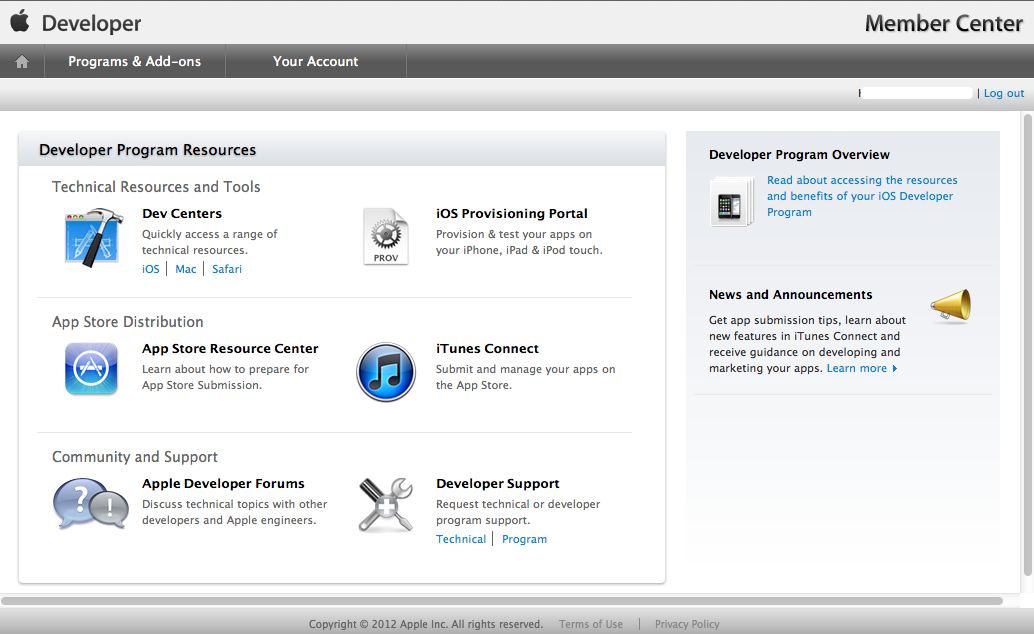Image resolution: width=1034 pixels, height=634 pixels.
Task: Open the Privacy Policy footer link
Action: (x=687, y=624)
